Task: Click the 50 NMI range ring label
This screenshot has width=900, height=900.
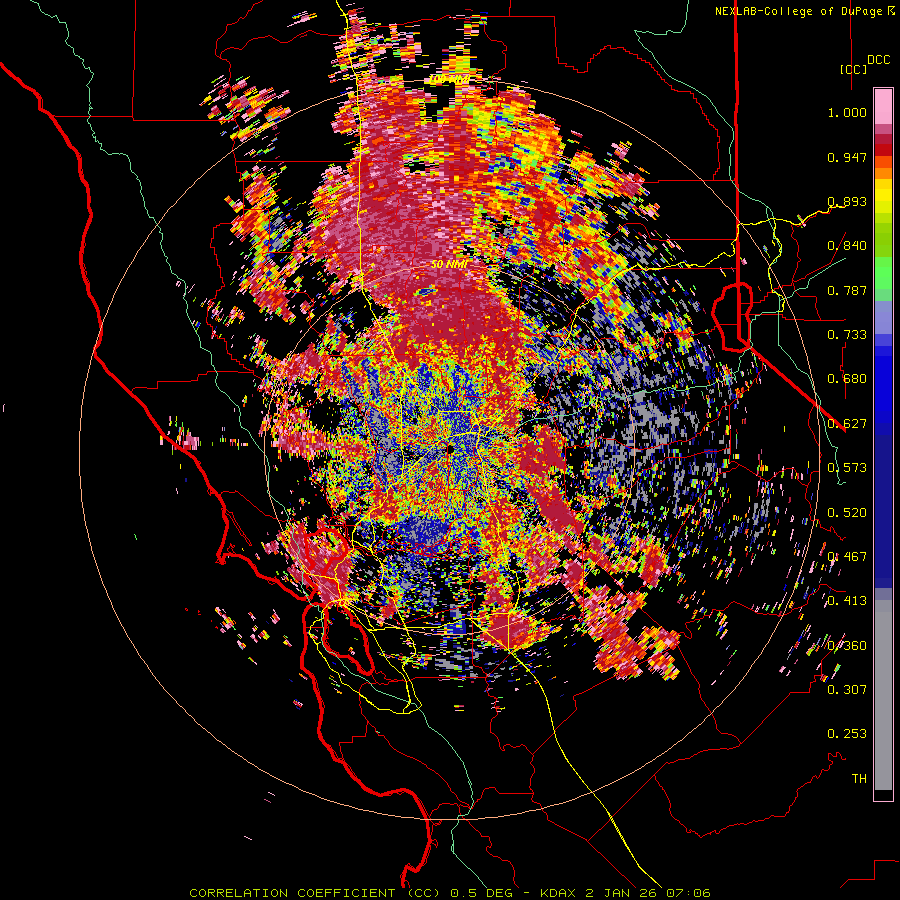Action: coord(449,264)
